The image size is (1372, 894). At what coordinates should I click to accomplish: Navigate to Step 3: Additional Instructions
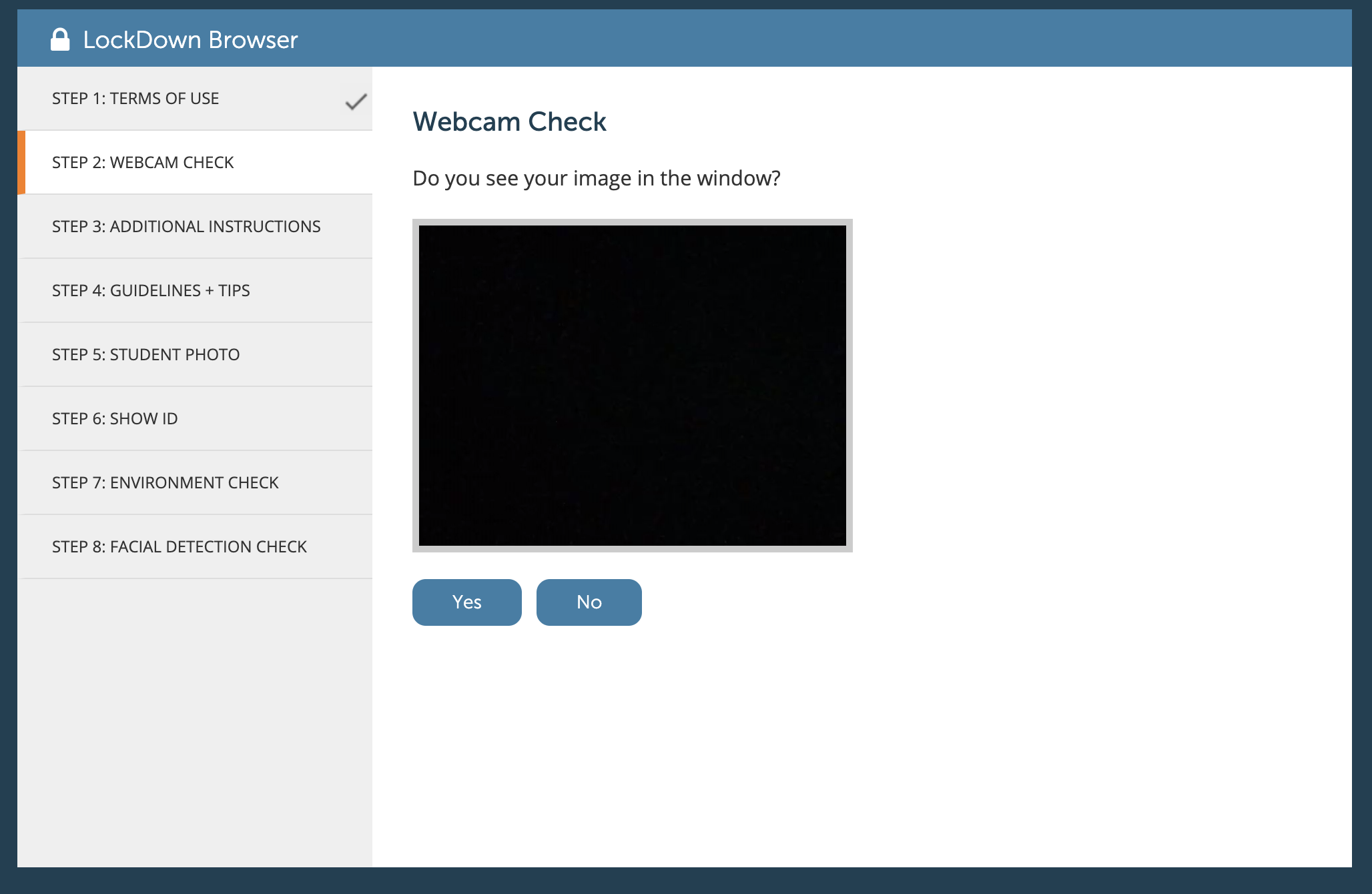(x=186, y=226)
